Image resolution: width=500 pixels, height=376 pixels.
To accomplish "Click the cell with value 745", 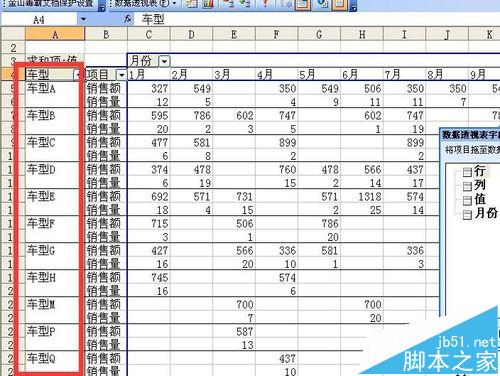I will click(x=149, y=277).
